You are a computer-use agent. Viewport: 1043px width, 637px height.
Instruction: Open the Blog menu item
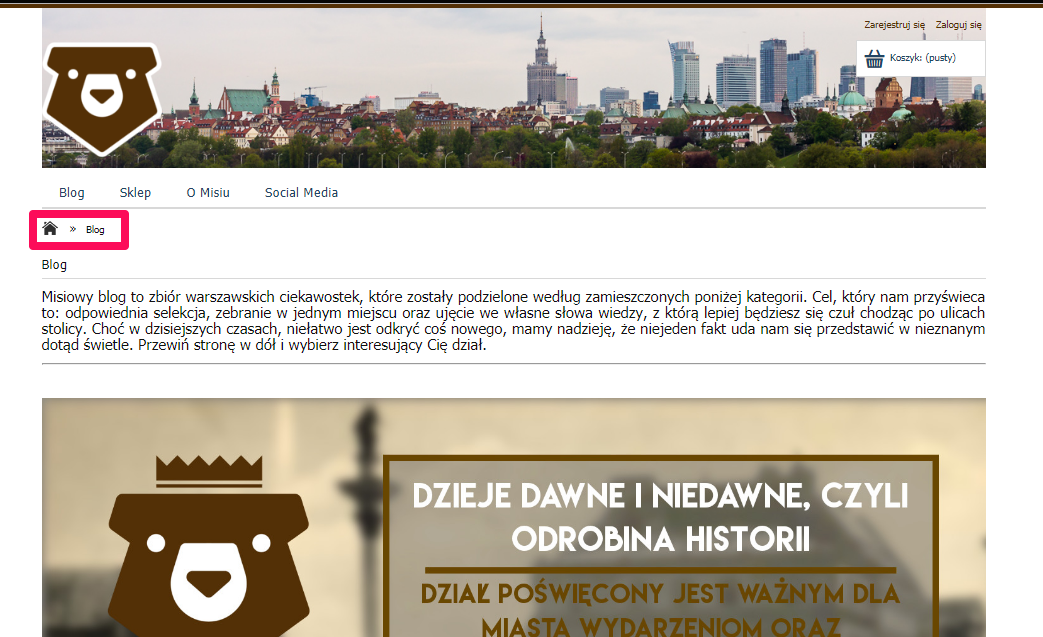pyautogui.click(x=72, y=192)
